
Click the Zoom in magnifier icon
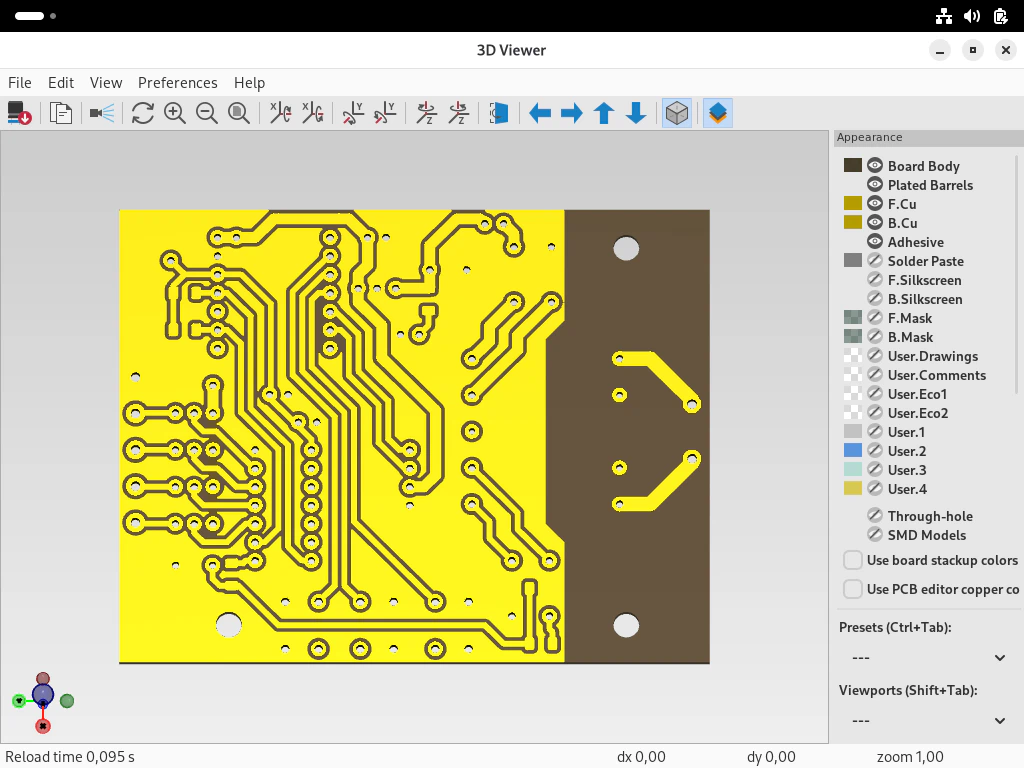[174, 113]
